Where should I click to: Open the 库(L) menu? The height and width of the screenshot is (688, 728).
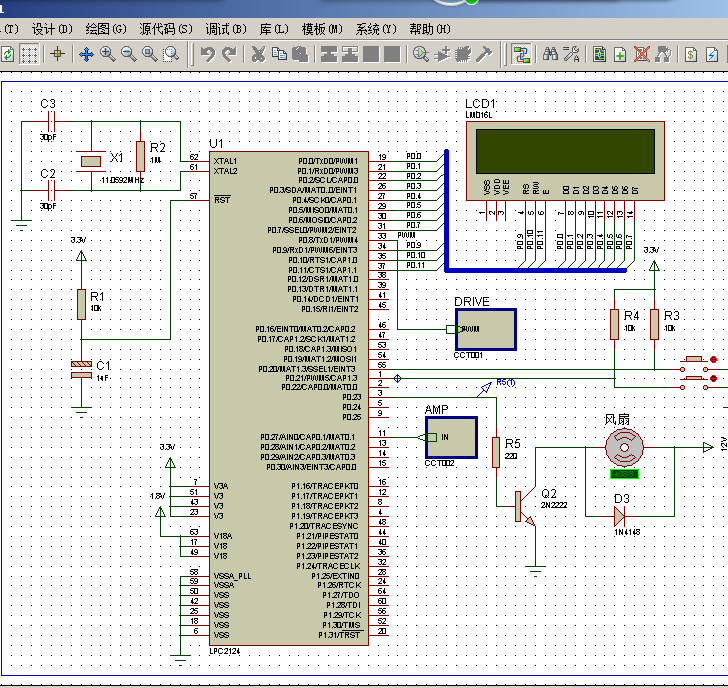[x=274, y=29]
